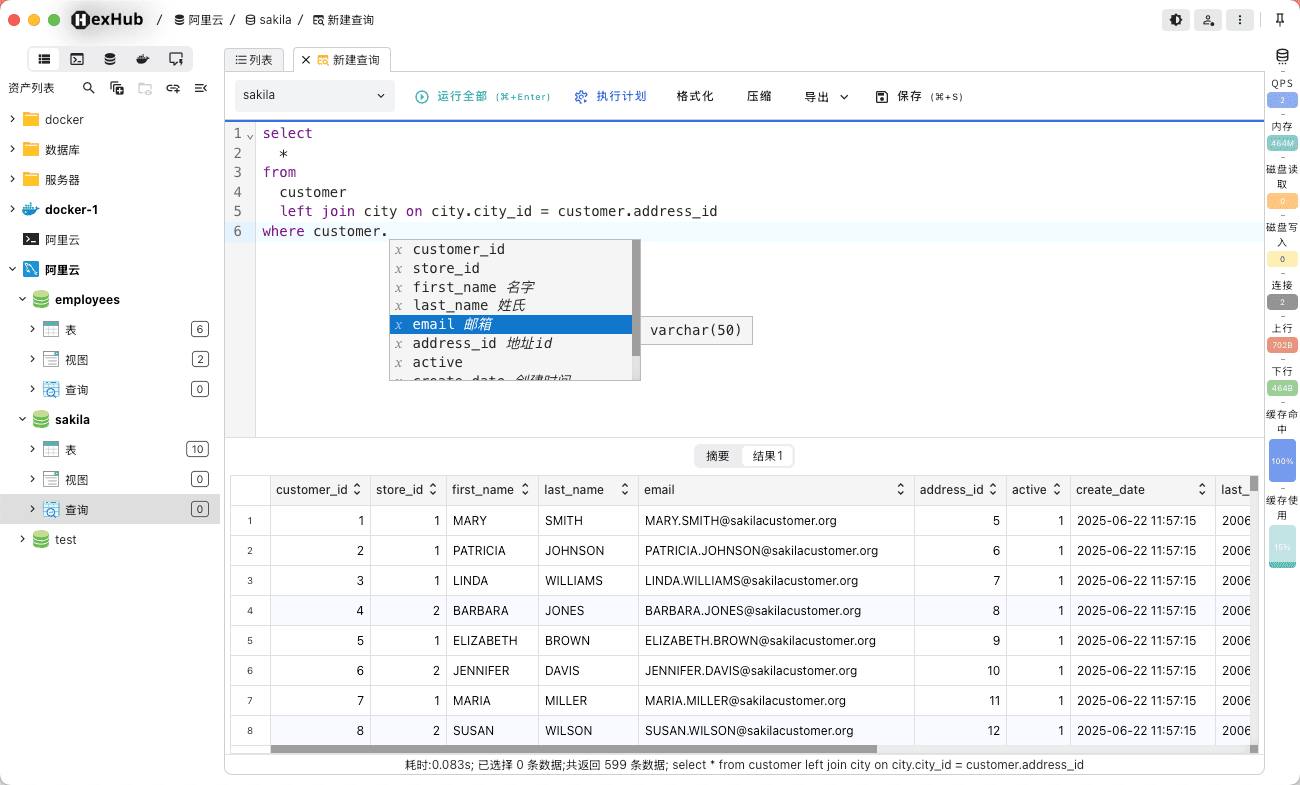Open the user account icon
Screen dimensions: 1300x785
point(1208,20)
